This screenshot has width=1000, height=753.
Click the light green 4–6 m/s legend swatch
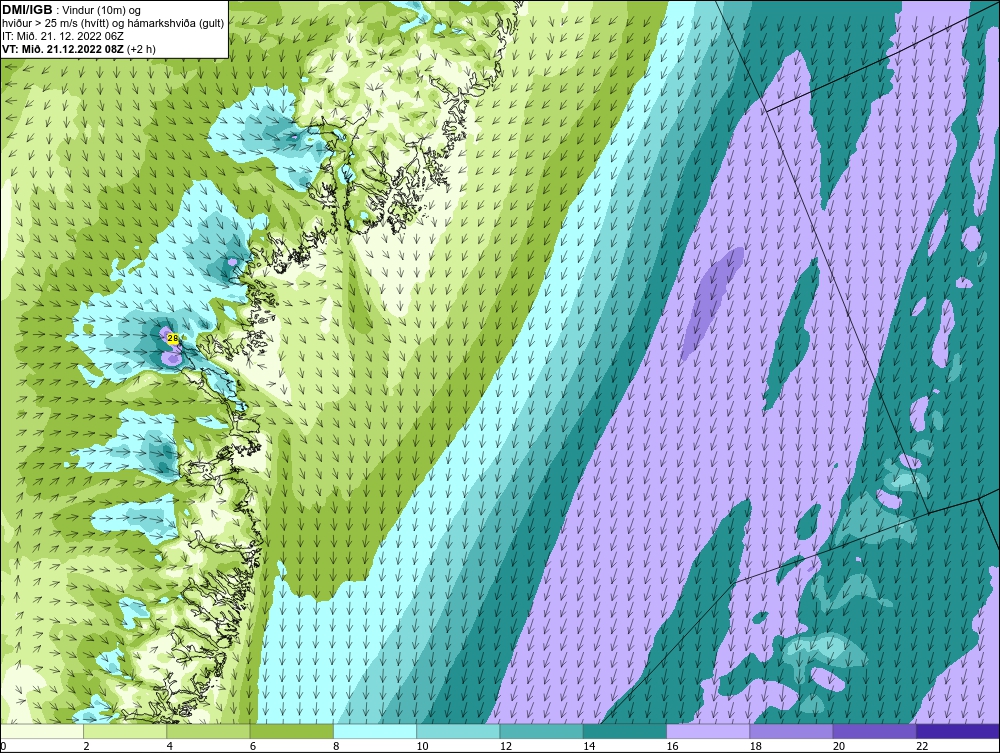209,731
